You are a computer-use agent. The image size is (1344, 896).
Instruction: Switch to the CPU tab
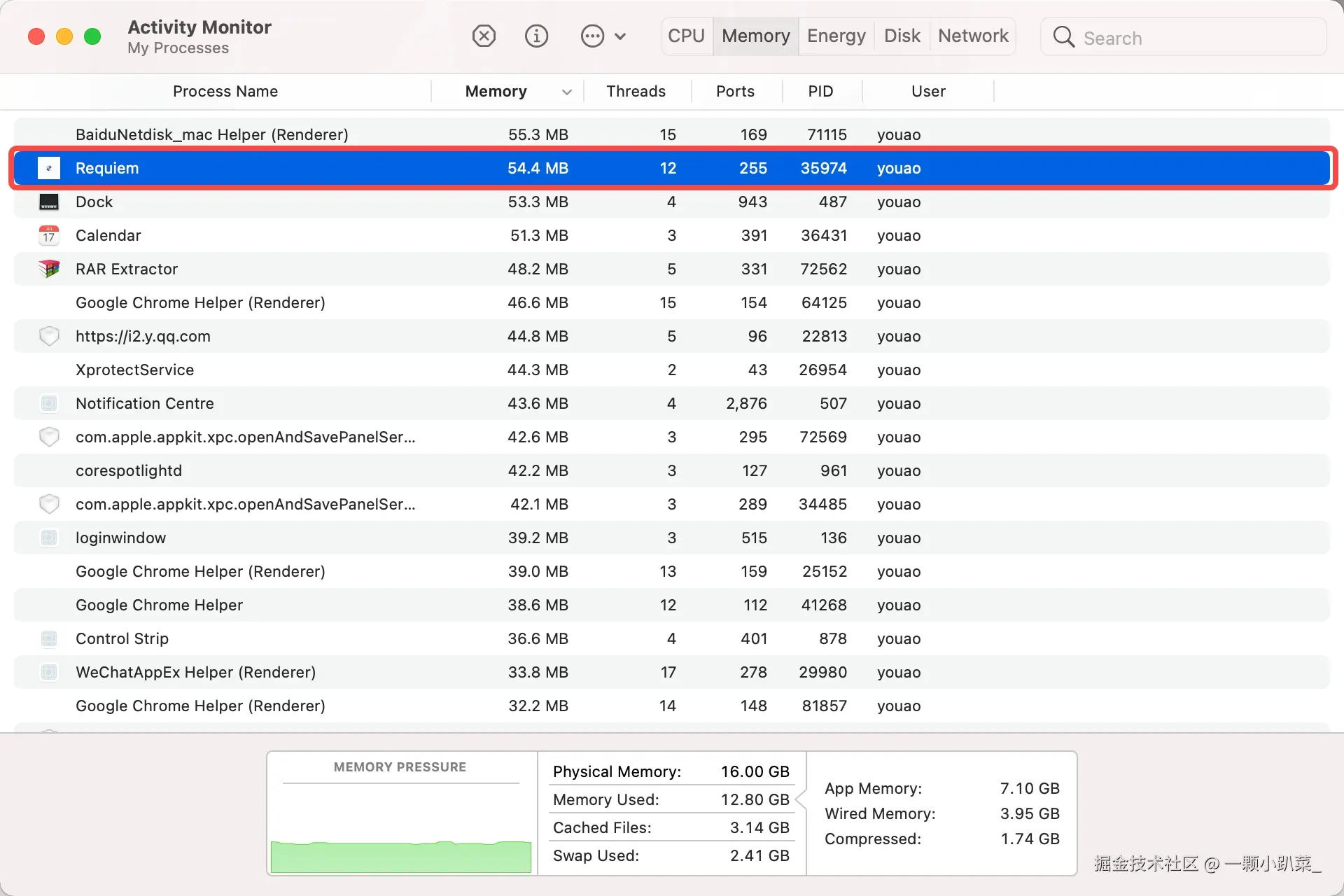pyautogui.click(x=686, y=36)
